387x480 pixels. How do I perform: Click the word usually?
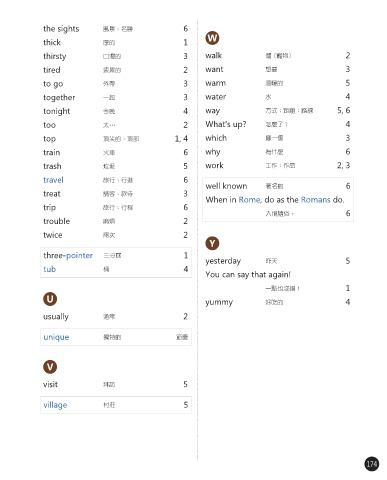pyautogui.click(x=56, y=317)
